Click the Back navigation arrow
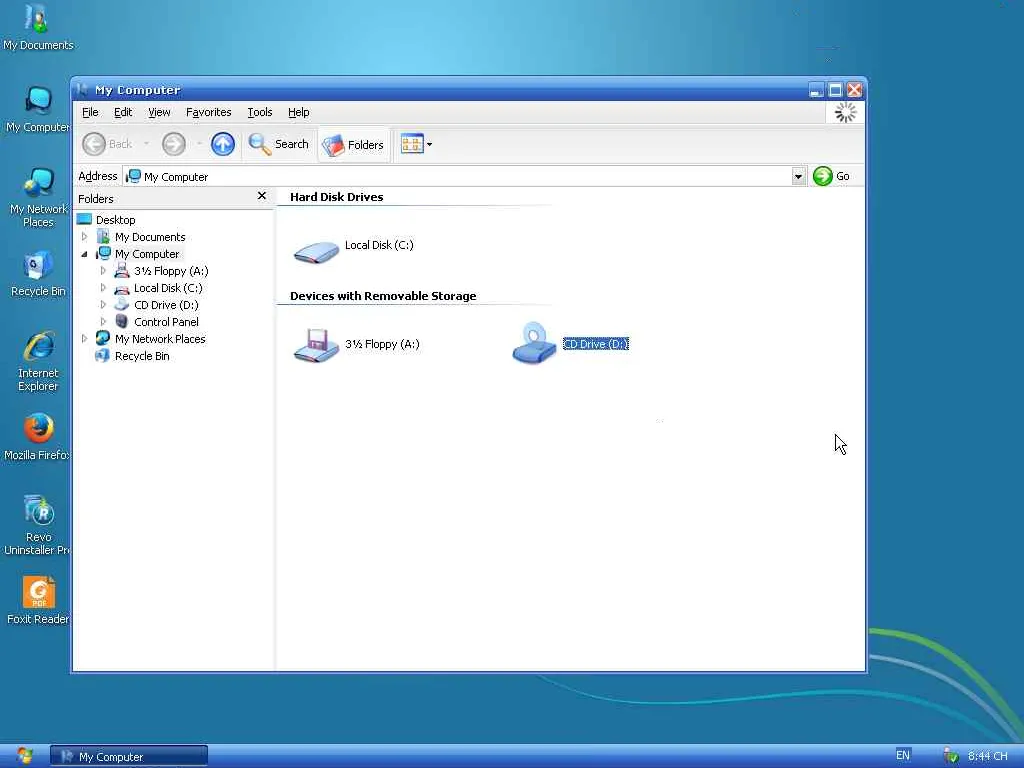 pyautogui.click(x=94, y=144)
